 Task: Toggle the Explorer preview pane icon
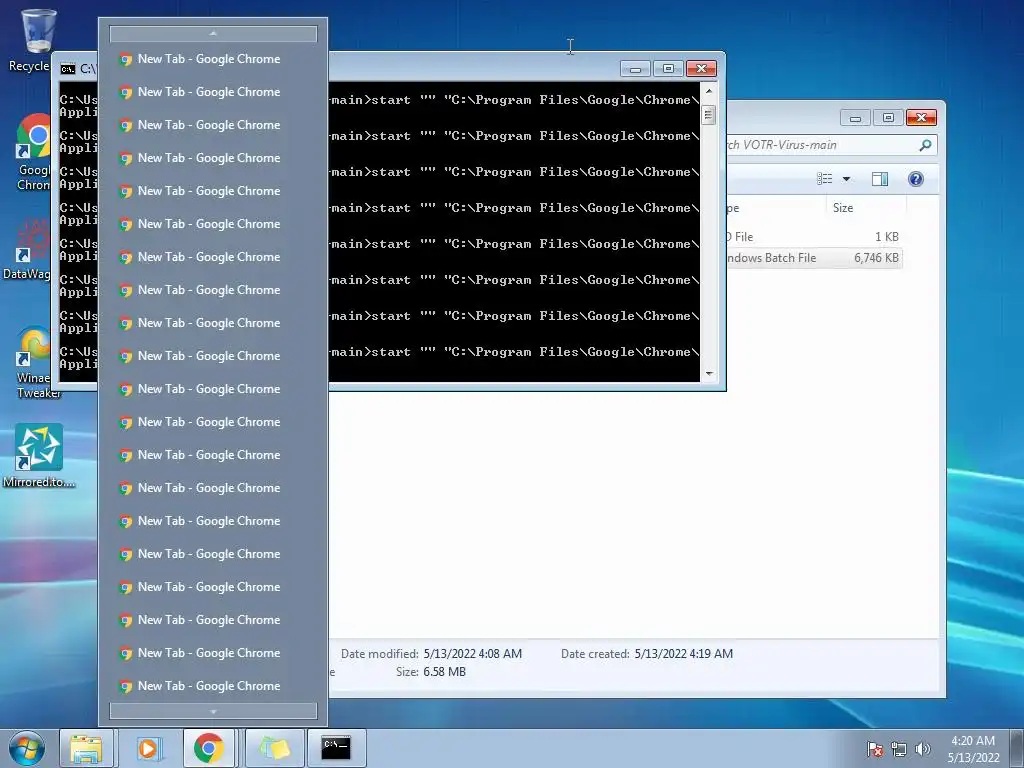(x=880, y=179)
